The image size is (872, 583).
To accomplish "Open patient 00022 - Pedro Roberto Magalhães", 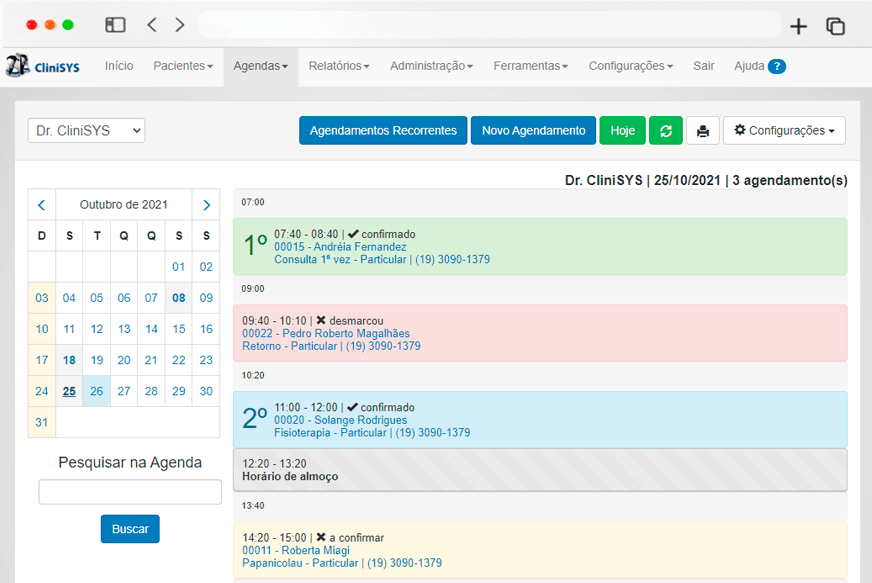I will tap(326, 334).
